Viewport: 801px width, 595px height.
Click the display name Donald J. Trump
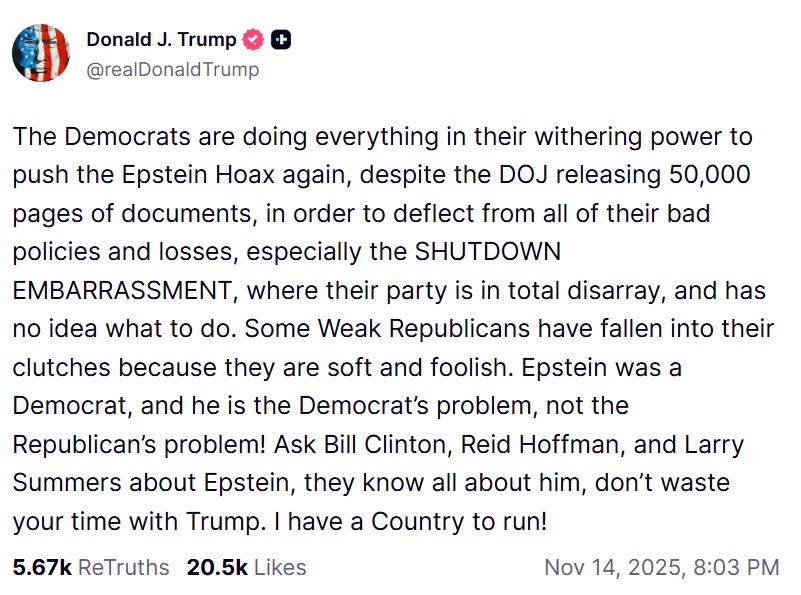[161, 40]
